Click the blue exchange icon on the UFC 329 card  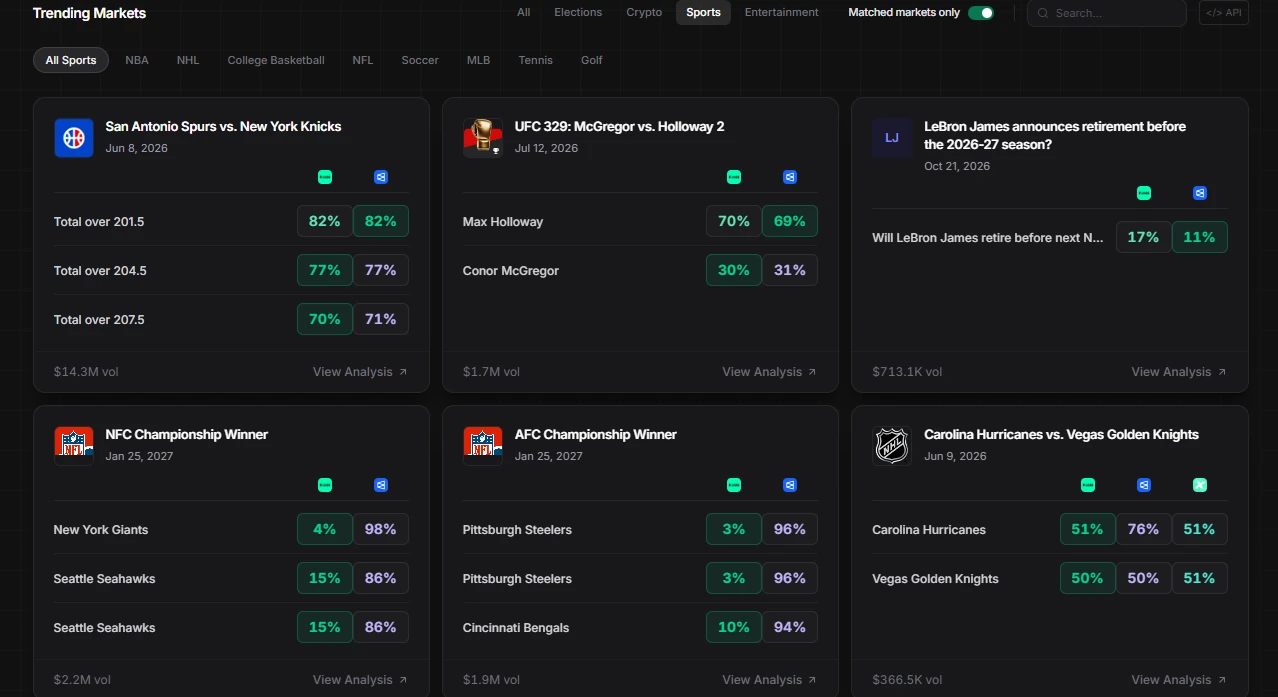[x=790, y=177]
